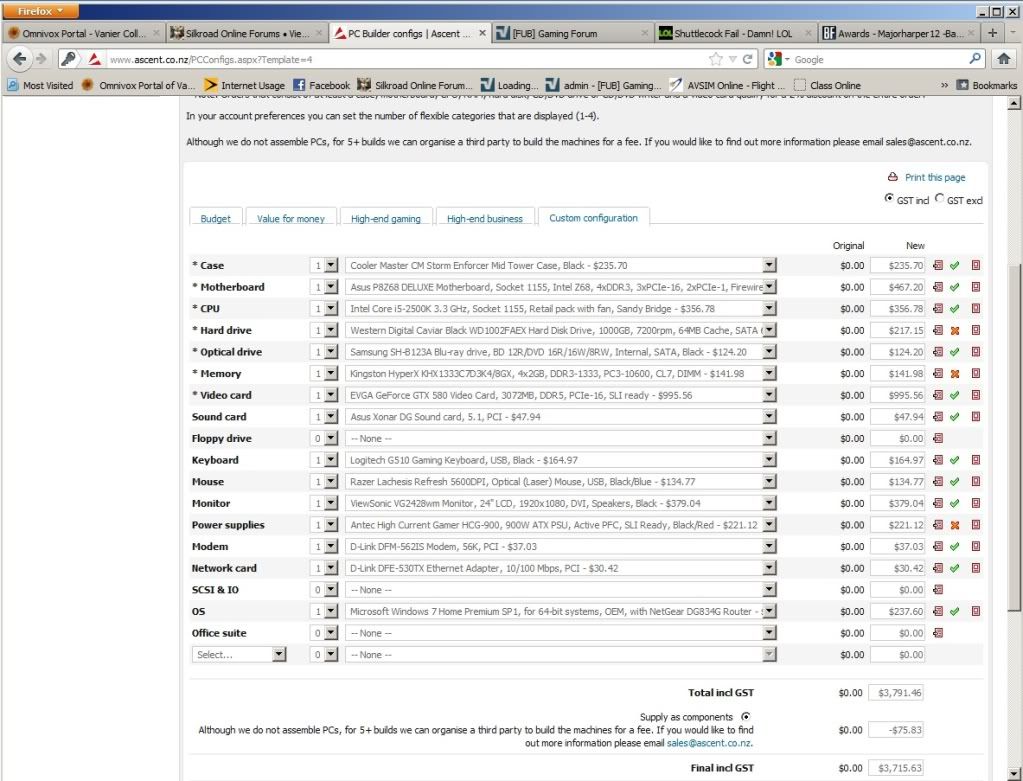Click the pink arrow-list icon in Optical drive row
The width and height of the screenshot is (1023, 781).
point(938,352)
